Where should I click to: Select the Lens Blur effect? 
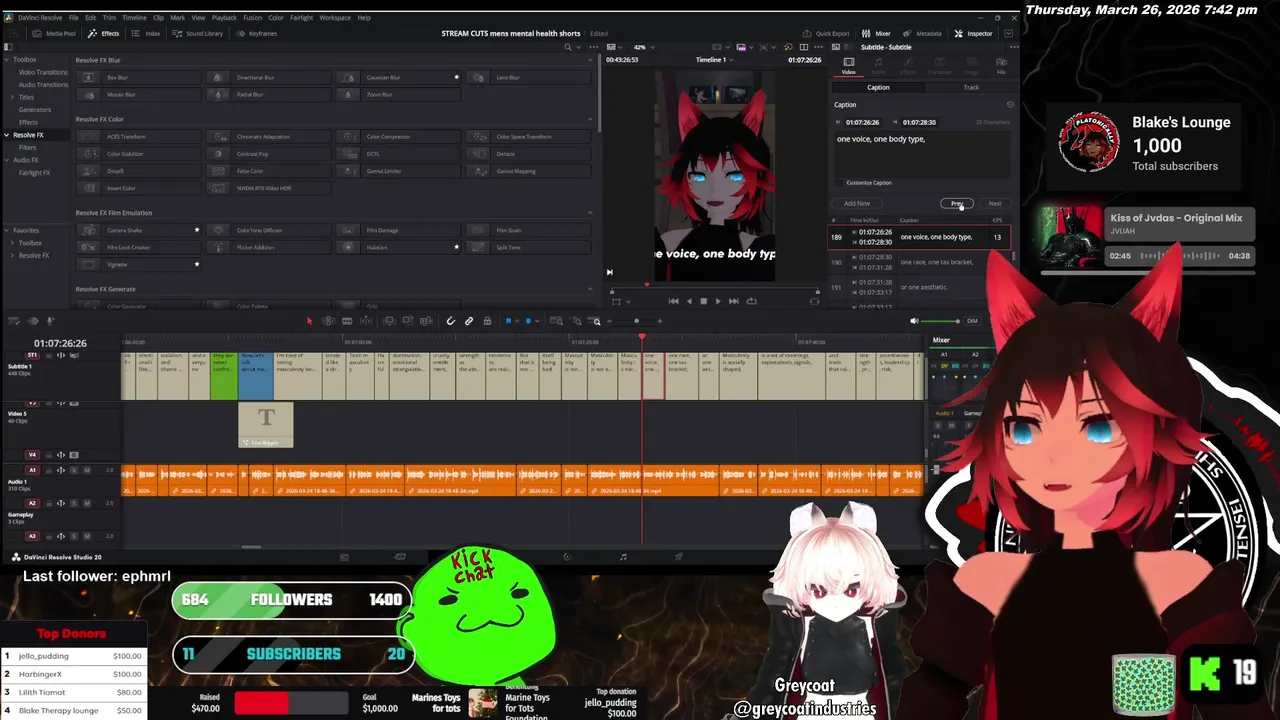(x=527, y=77)
